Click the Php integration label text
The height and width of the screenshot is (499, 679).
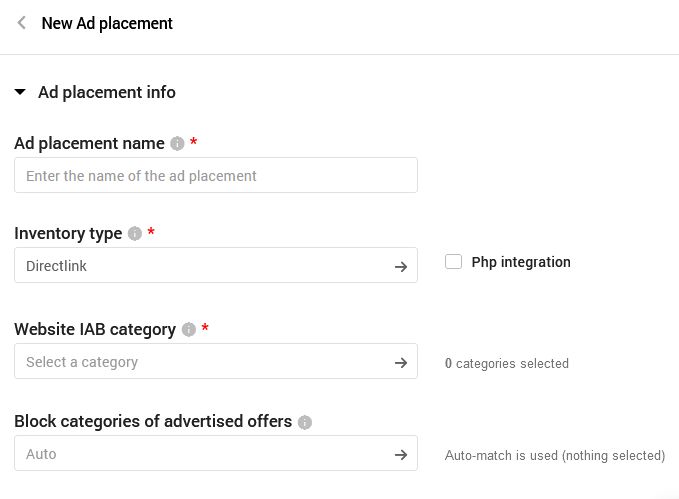tap(520, 262)
